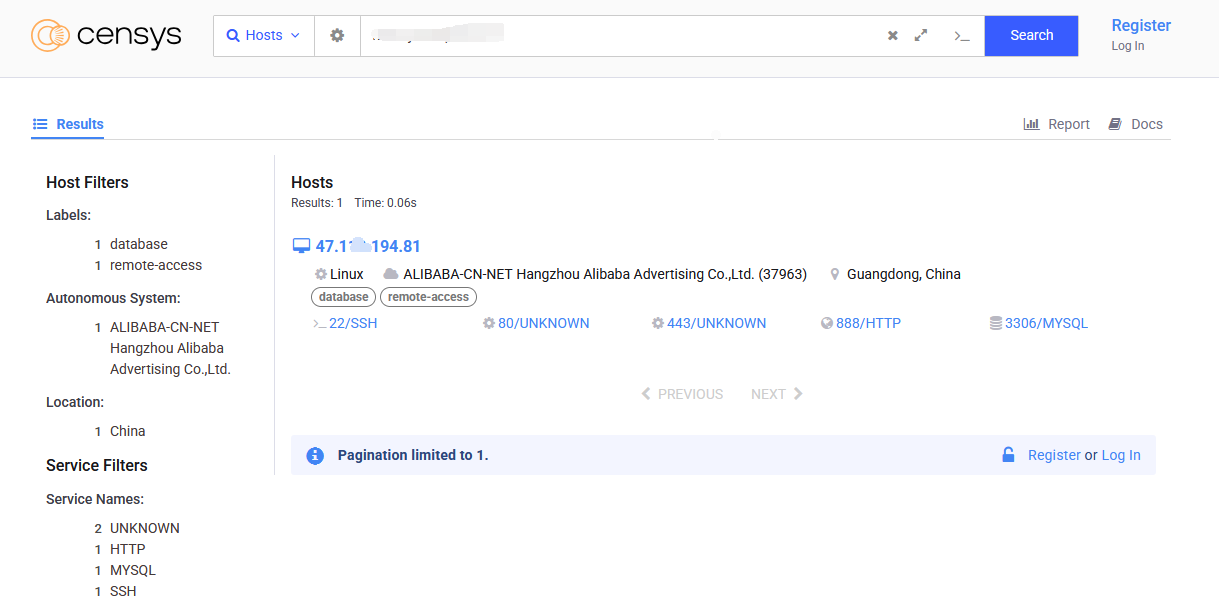Click Register in pagination notice

click(x=1054, y=455)
